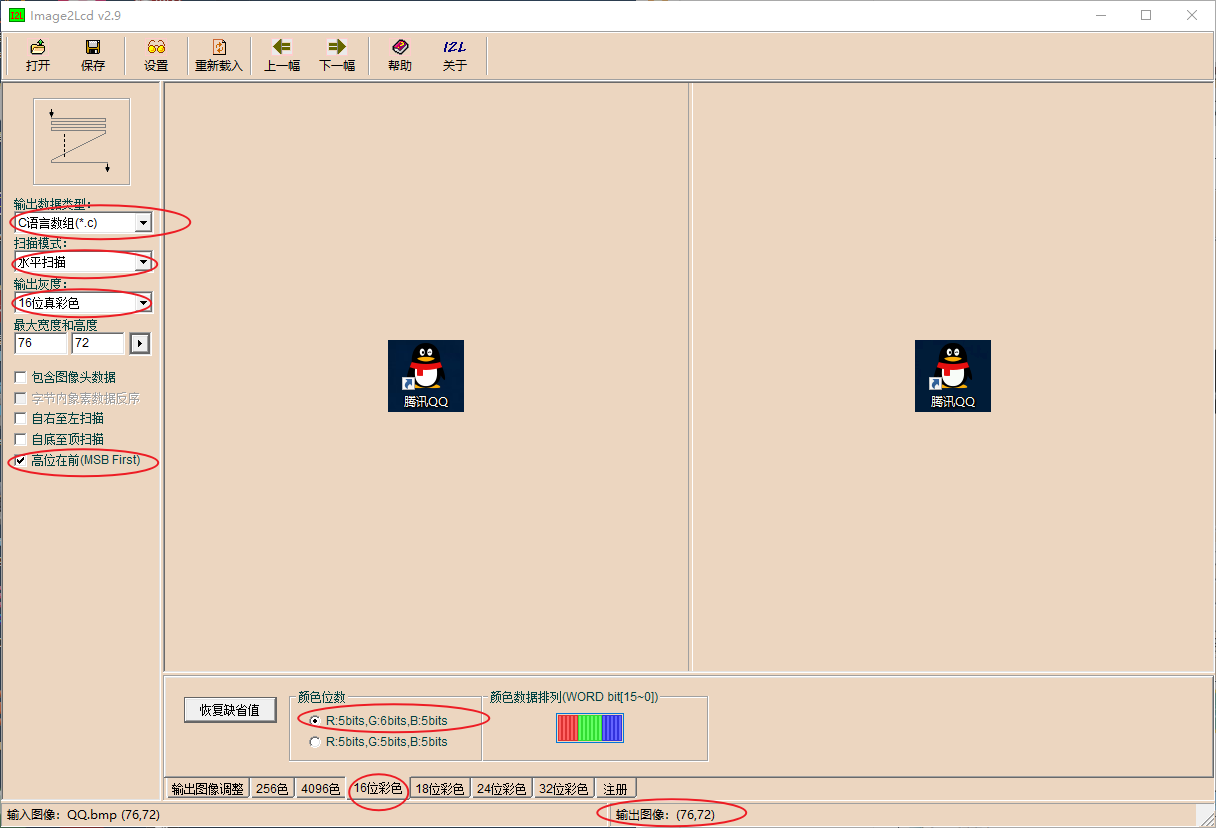Click the 恢复缺省值 button

pos(230,710)
